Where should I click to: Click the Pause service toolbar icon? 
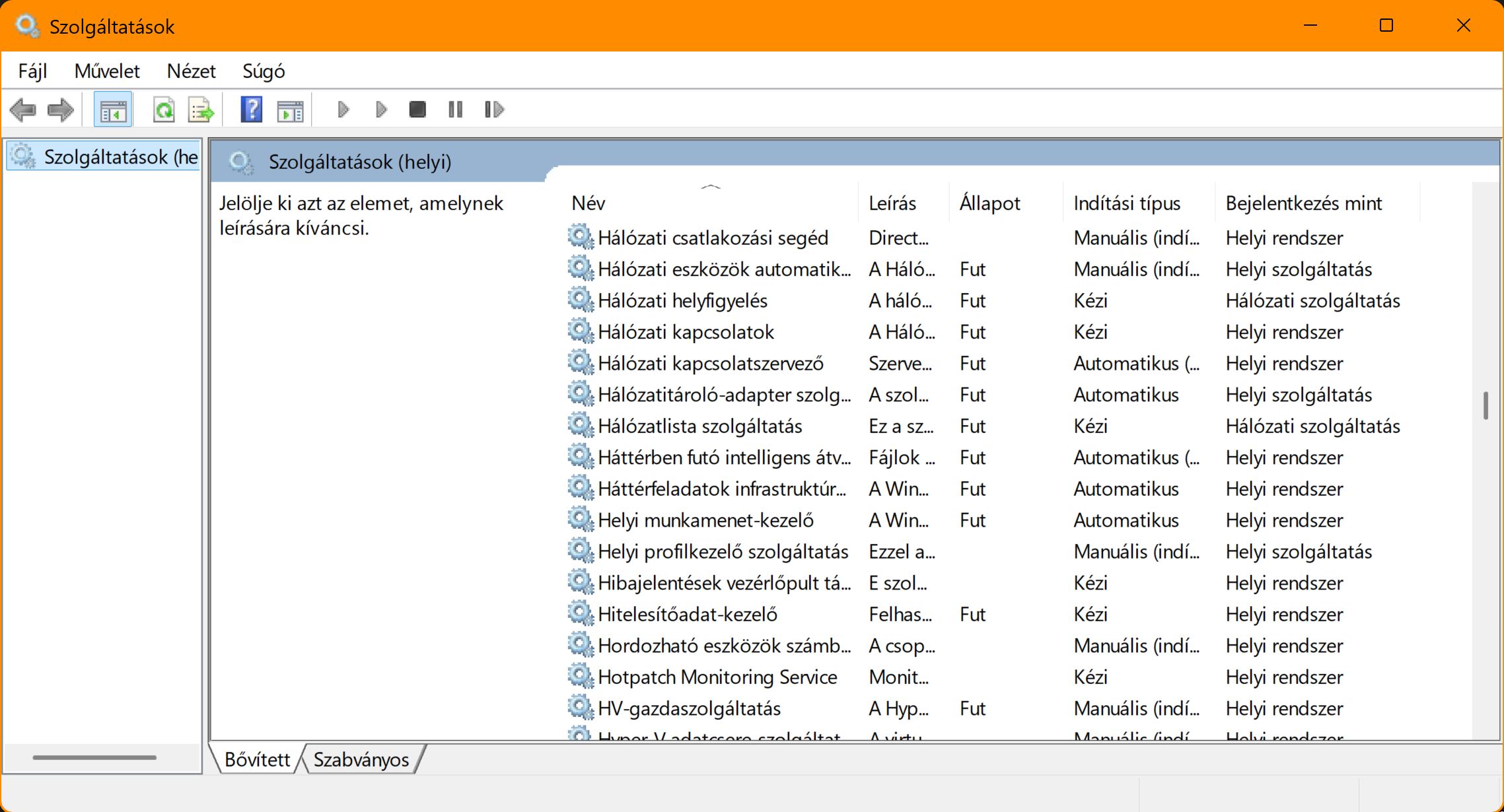[456, 110]
